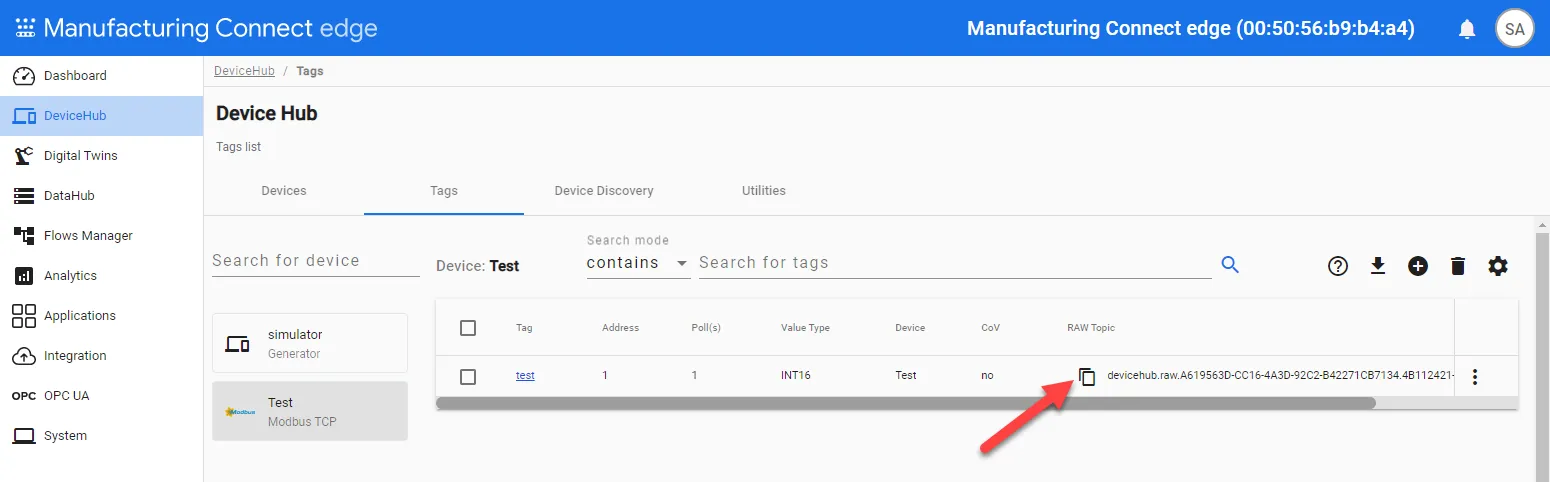Open the app grid menu icon
The image size is (1550, 482).
(25, 28)
